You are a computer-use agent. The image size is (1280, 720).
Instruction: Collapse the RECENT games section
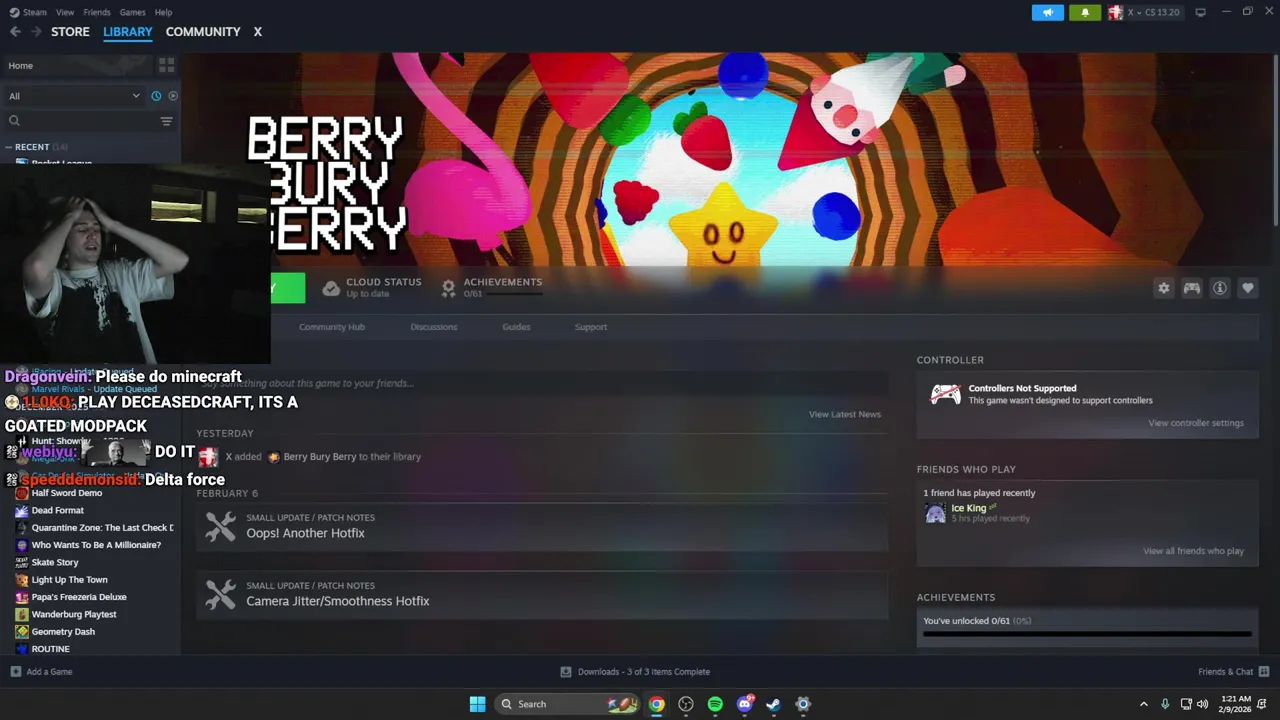pyautogui.click(x=8, y=147)
